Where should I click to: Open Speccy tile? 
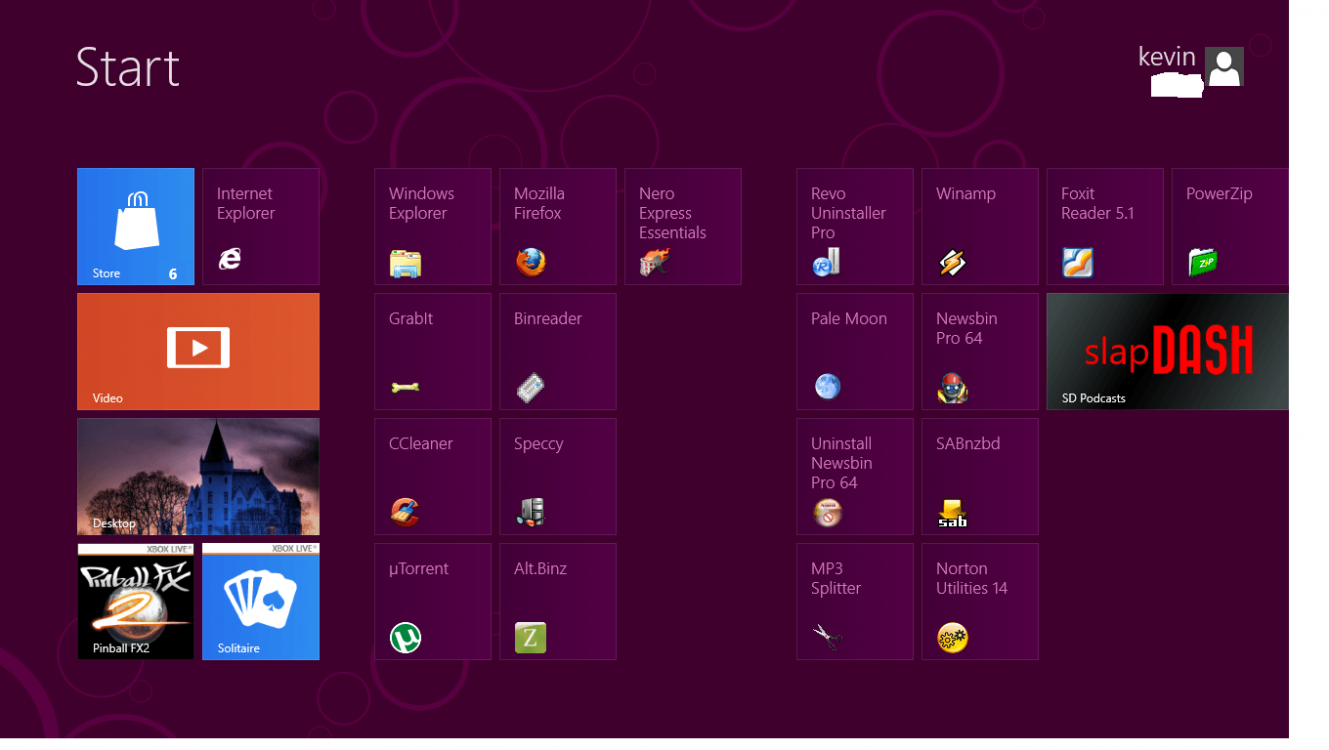(557, 476)
